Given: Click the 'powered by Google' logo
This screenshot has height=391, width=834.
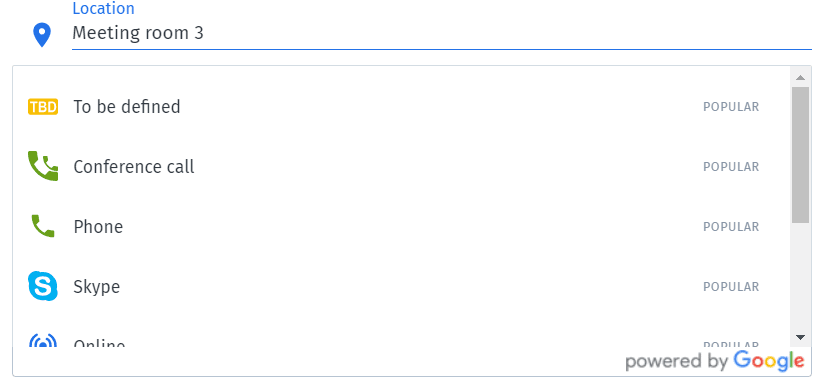Looking at the screenshot, I should tap(714, 361).
